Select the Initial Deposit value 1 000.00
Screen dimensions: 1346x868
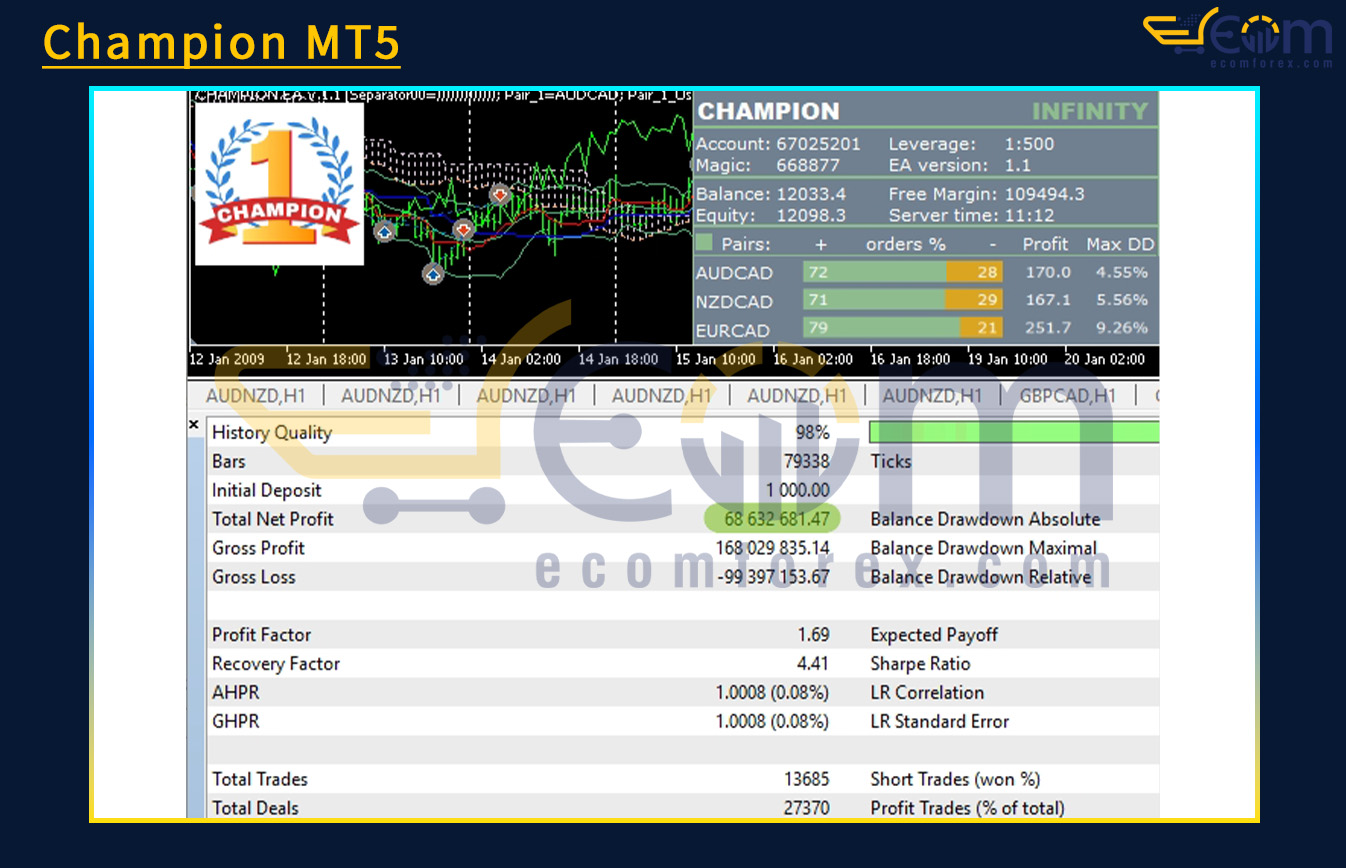798,490
